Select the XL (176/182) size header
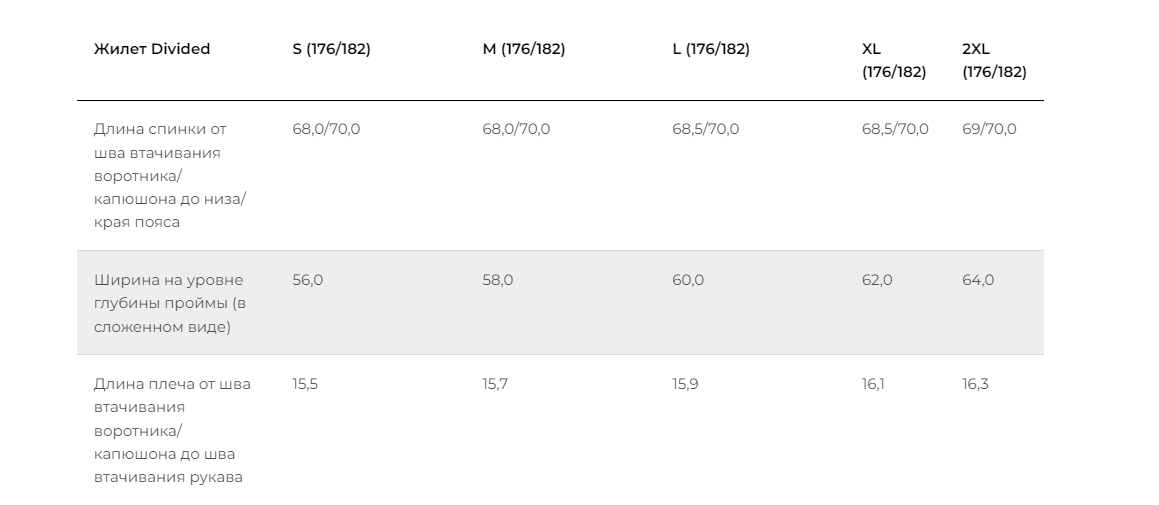 coord(894,60)
